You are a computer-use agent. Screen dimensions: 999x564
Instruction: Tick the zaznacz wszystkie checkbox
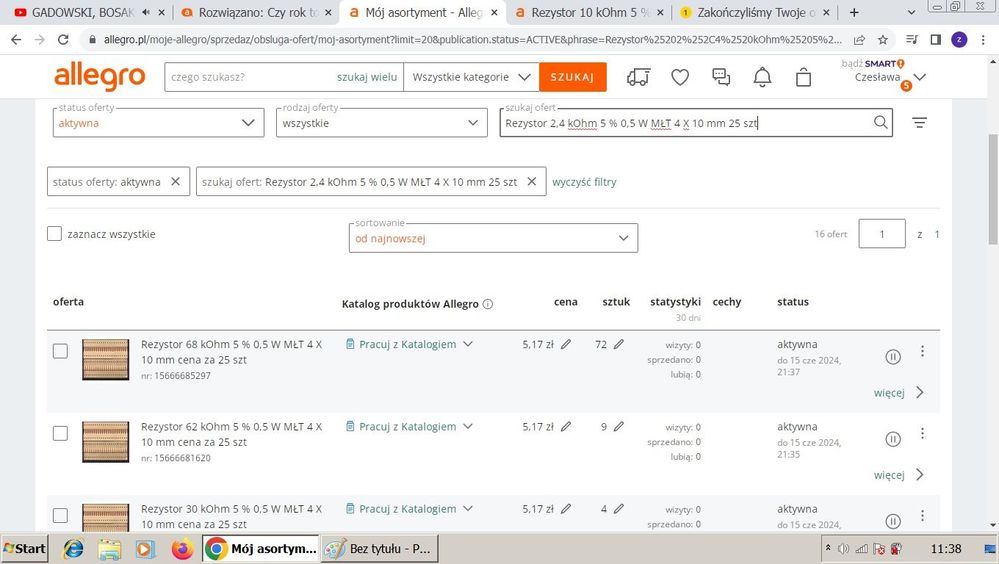coord(54,234)
